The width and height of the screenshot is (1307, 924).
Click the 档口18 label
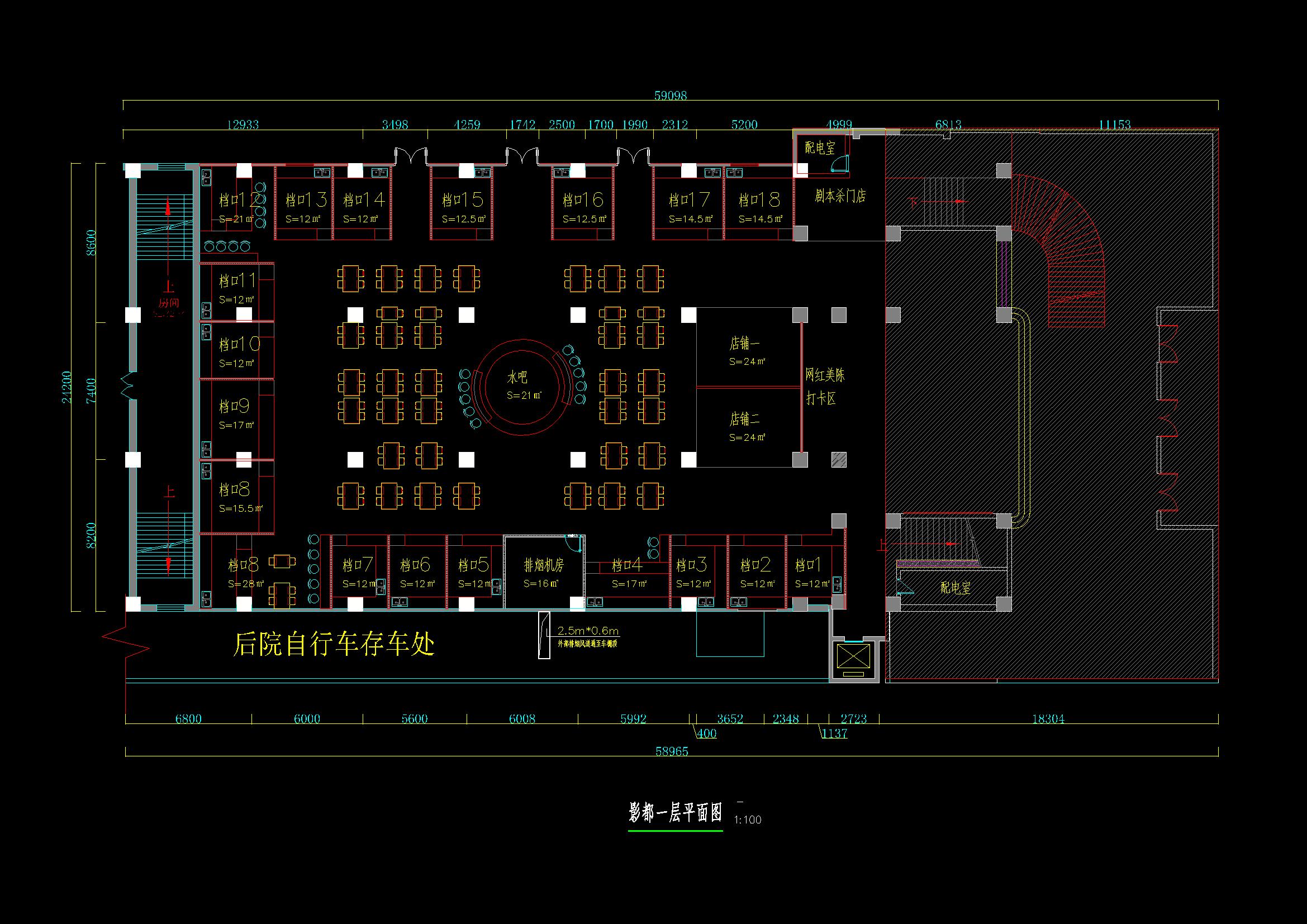point(759,199)
